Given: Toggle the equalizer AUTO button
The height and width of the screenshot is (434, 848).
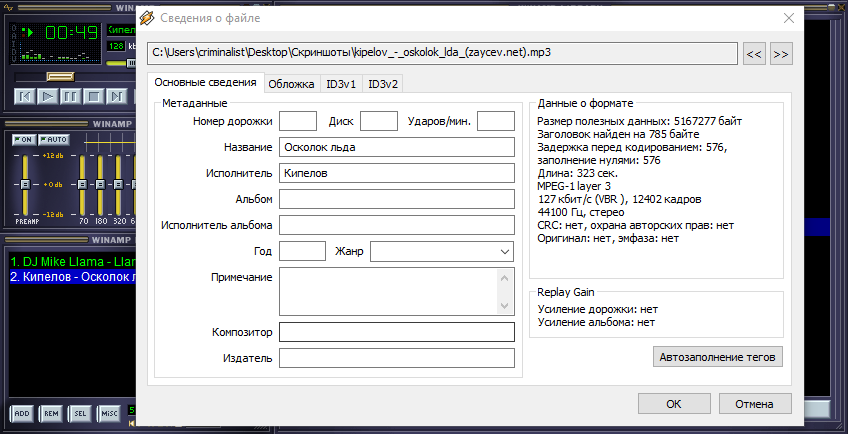Looking at the screenshot, I should (x=54, y=139).
